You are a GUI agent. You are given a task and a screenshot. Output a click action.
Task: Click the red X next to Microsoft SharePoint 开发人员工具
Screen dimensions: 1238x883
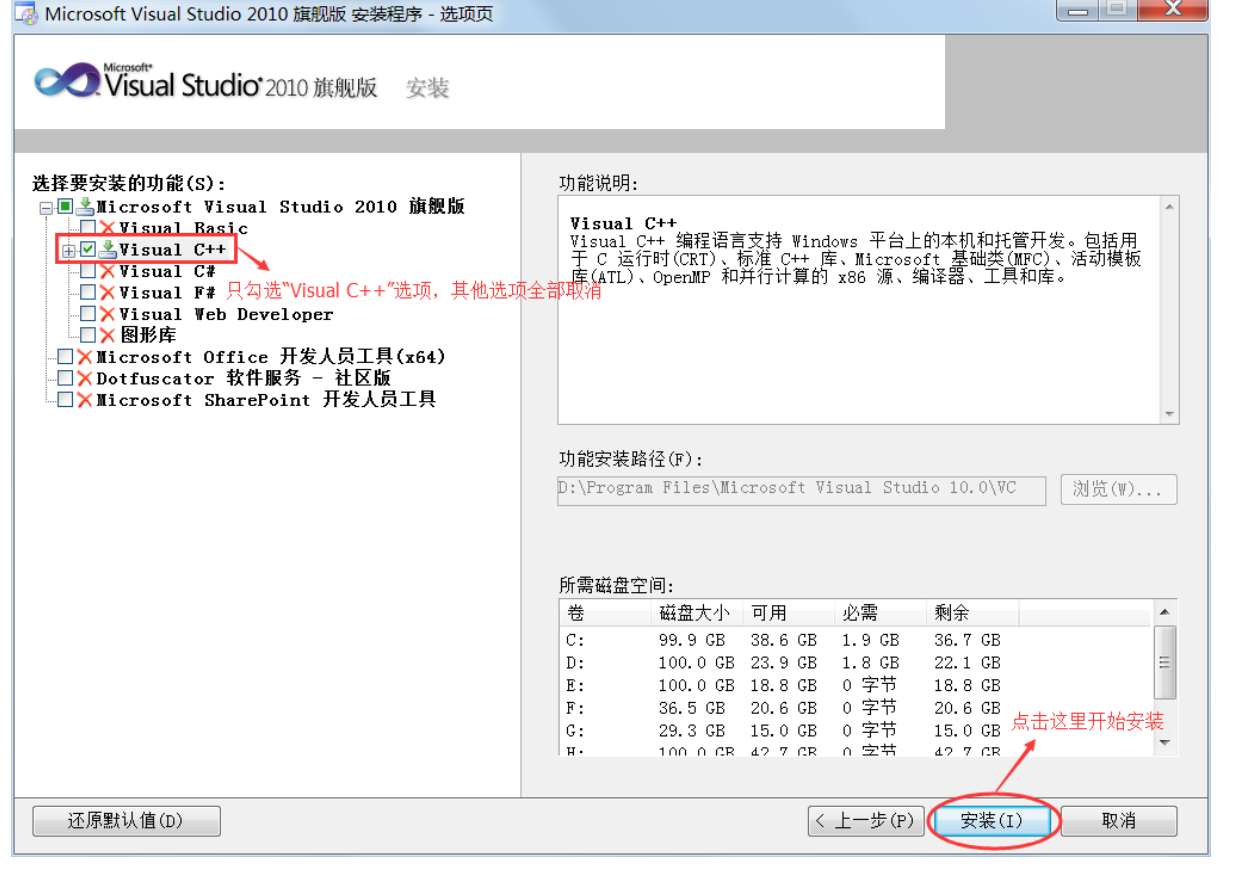click(x=84, y=399)
